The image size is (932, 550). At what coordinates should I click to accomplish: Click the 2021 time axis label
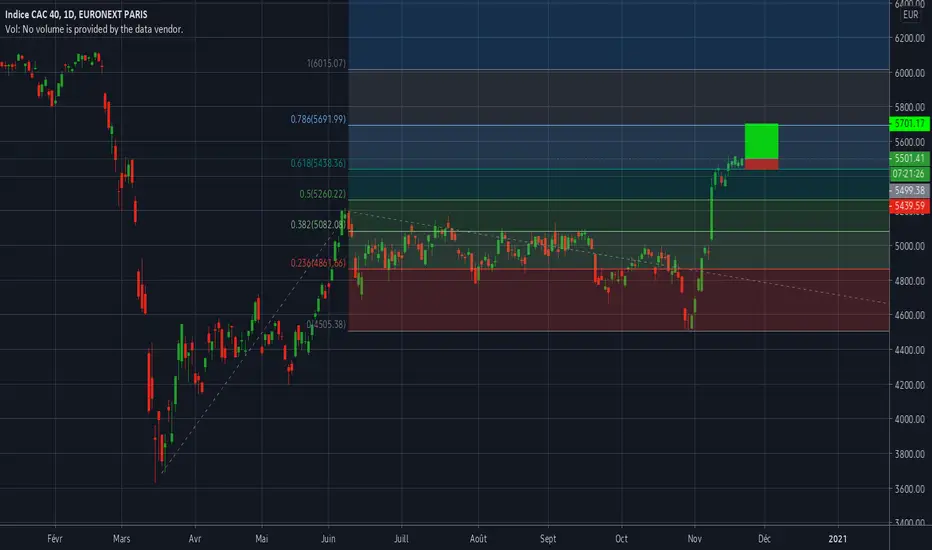coord(837,539)
